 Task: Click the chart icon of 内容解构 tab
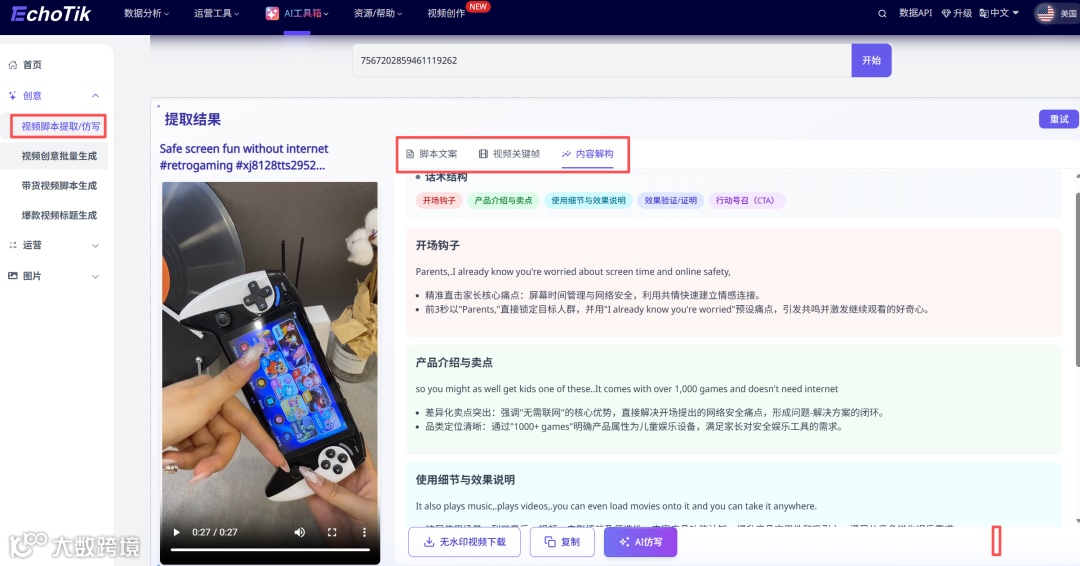[x=566, y=154]
